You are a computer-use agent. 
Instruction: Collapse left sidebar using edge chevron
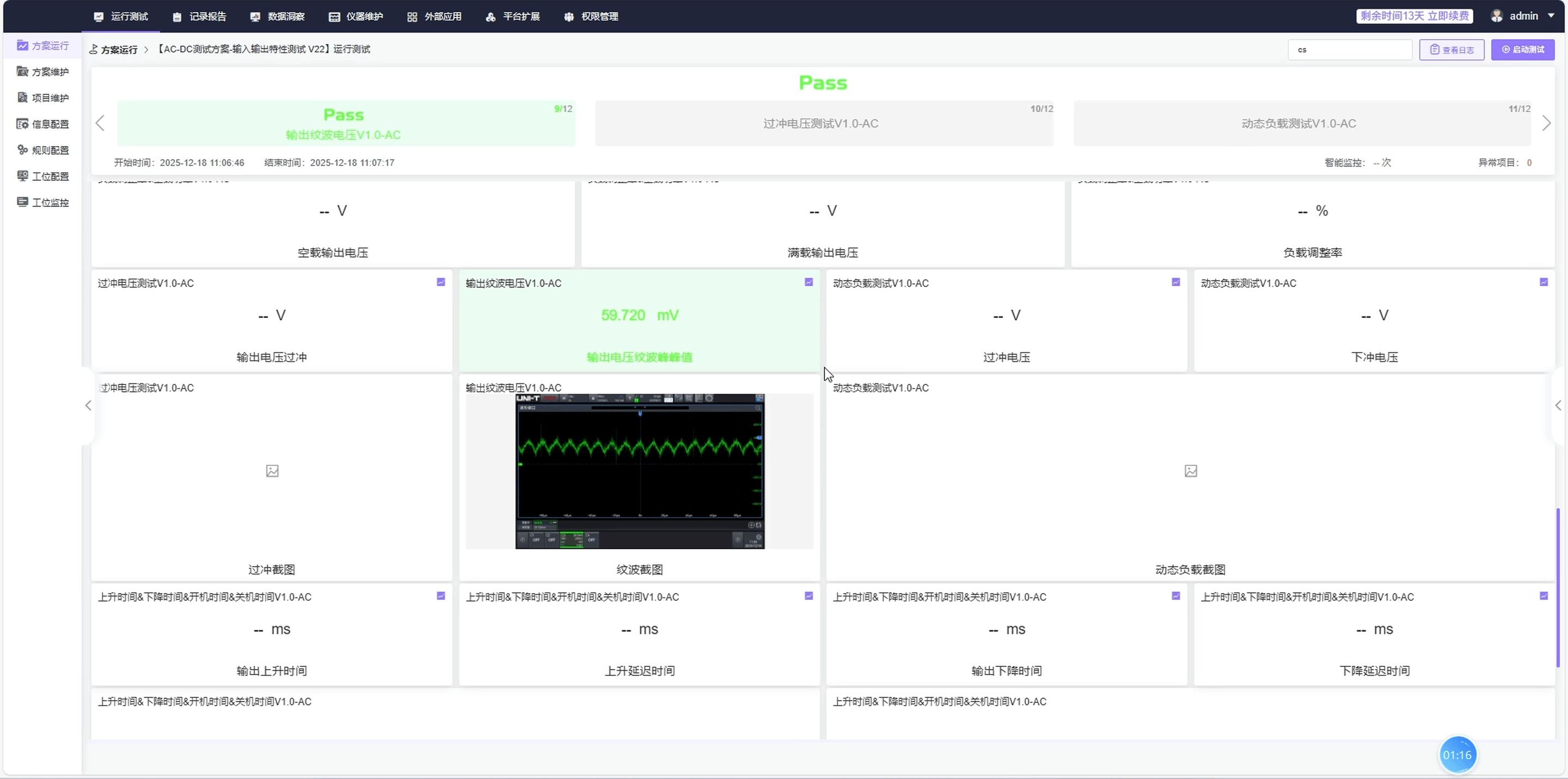point(88,406)
